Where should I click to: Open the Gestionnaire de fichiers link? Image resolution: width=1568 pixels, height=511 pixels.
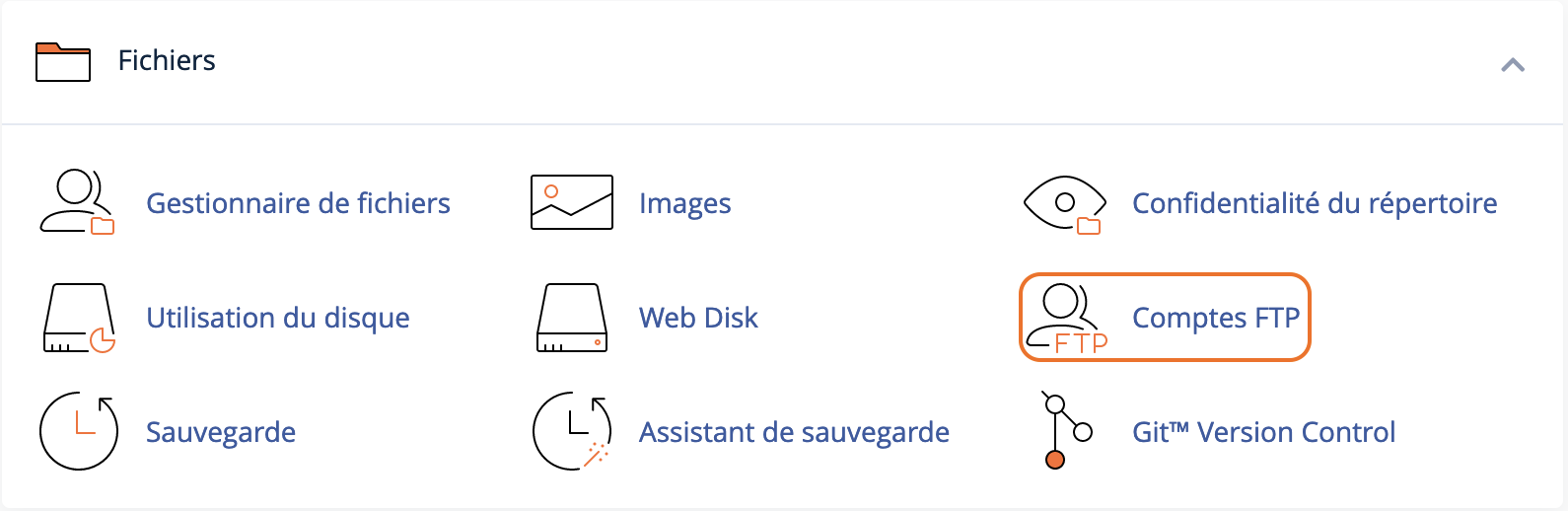[298, 203]
